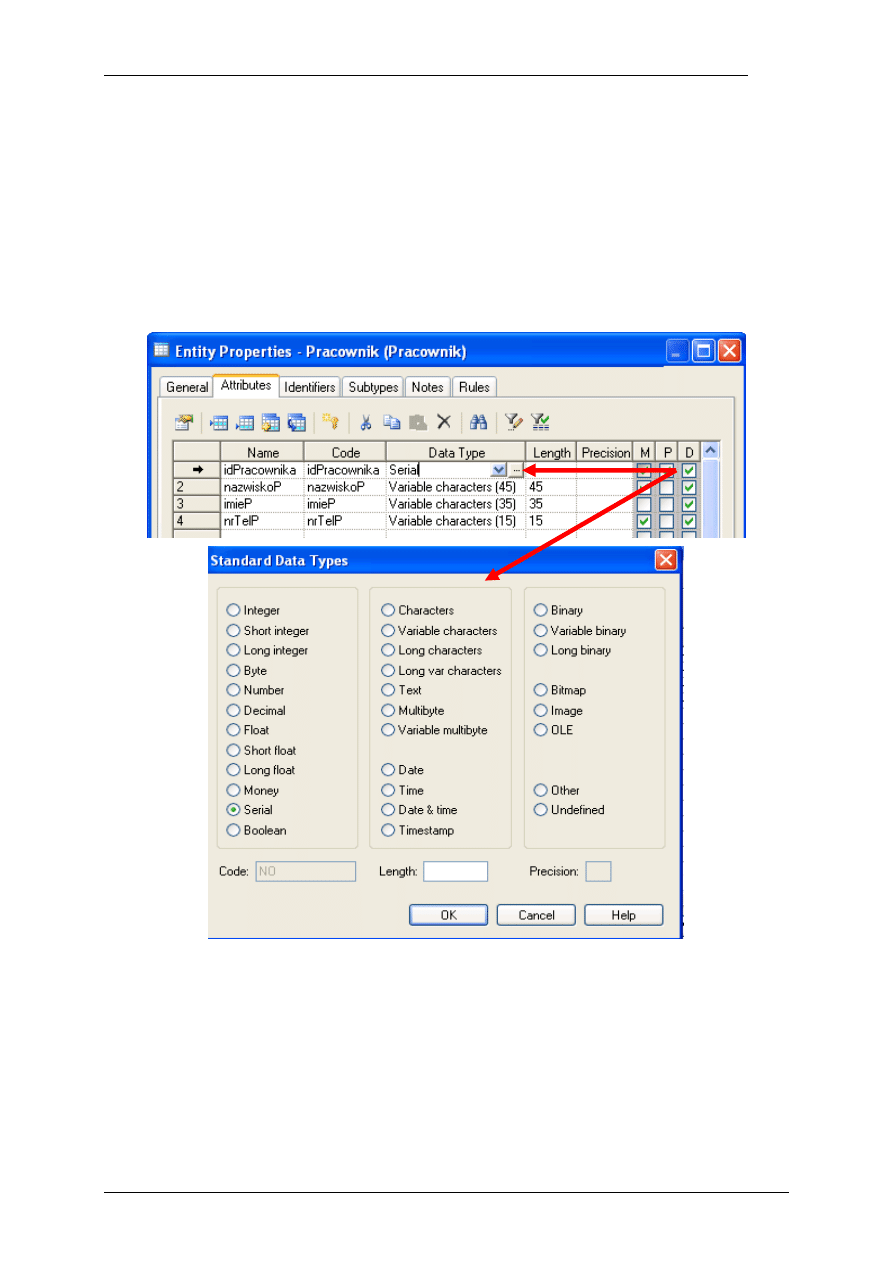Screen dimensions: 893x1263
Task: Click the Find binoculars icon
Action: point(478,423)
